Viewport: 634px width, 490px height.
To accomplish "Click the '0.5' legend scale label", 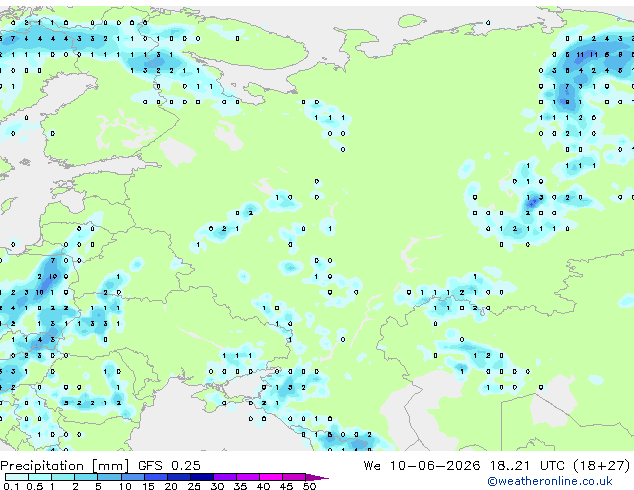I will click(34, 486).
